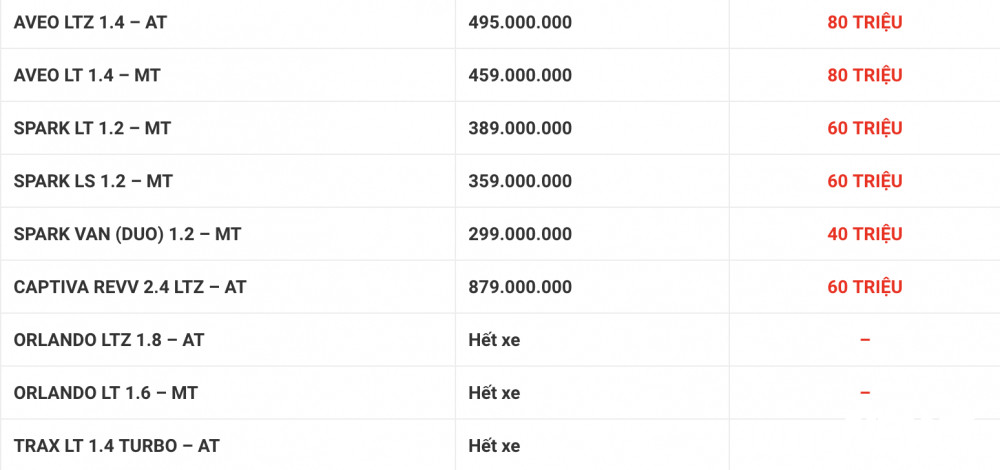Viewport: 1000px width, 470px height.
Task: Select the ORLANDO LT 1.6 – MT row name
Action: tap(105, 393)
